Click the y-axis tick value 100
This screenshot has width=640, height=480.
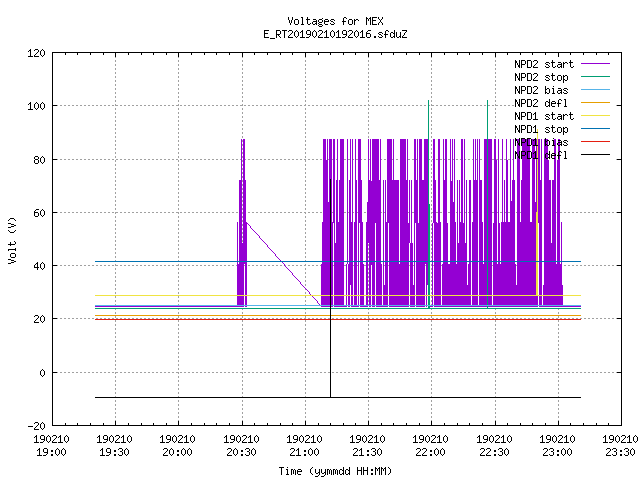(36, 106)
